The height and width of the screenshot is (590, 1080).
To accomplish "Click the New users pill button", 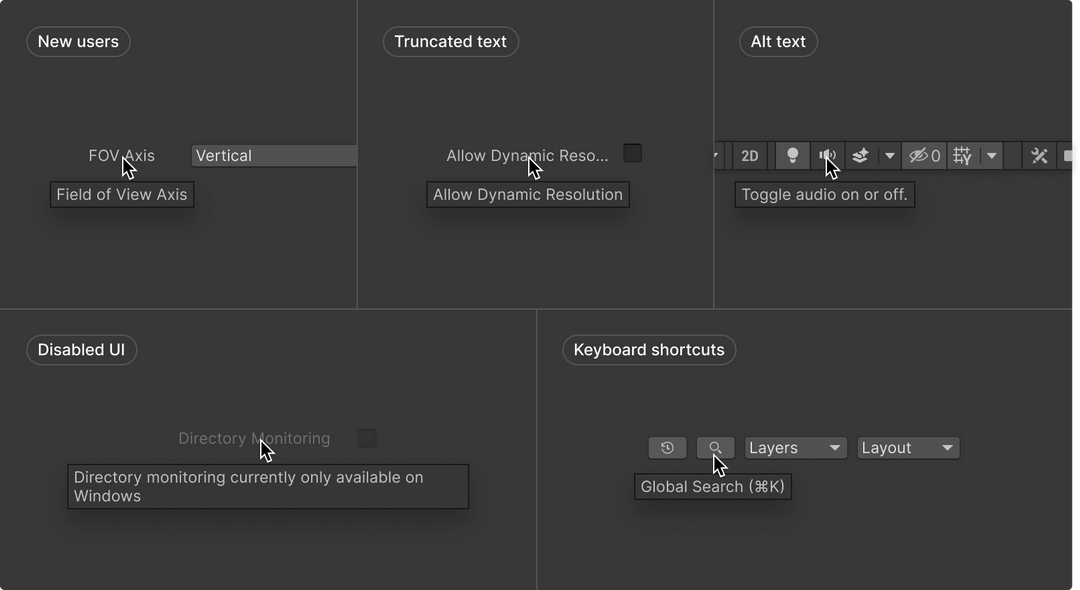I will tap(78, 41).
